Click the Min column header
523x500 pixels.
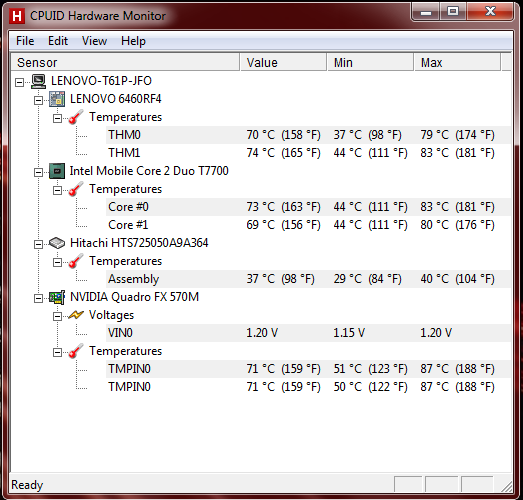point(370,62)
